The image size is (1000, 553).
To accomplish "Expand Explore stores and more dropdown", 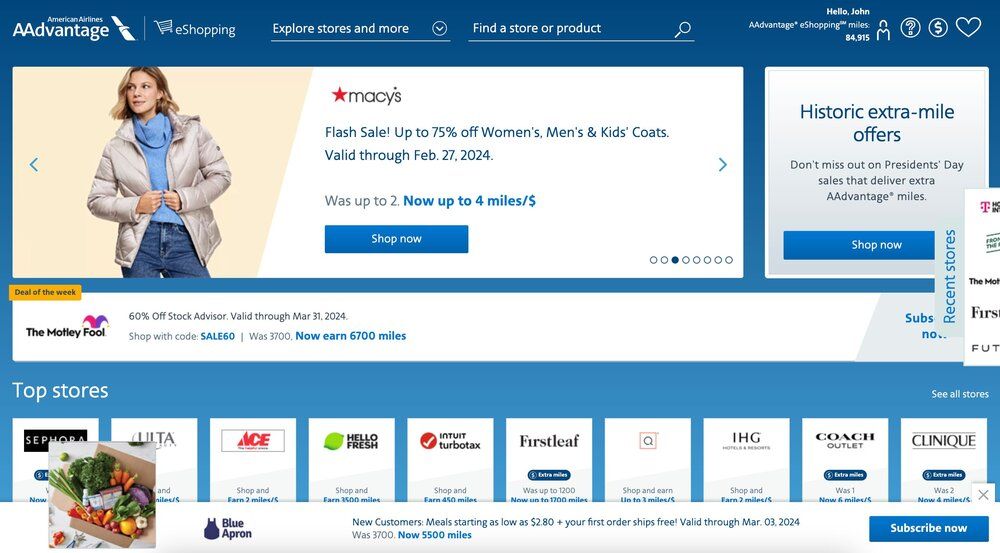I will [360, 29].
